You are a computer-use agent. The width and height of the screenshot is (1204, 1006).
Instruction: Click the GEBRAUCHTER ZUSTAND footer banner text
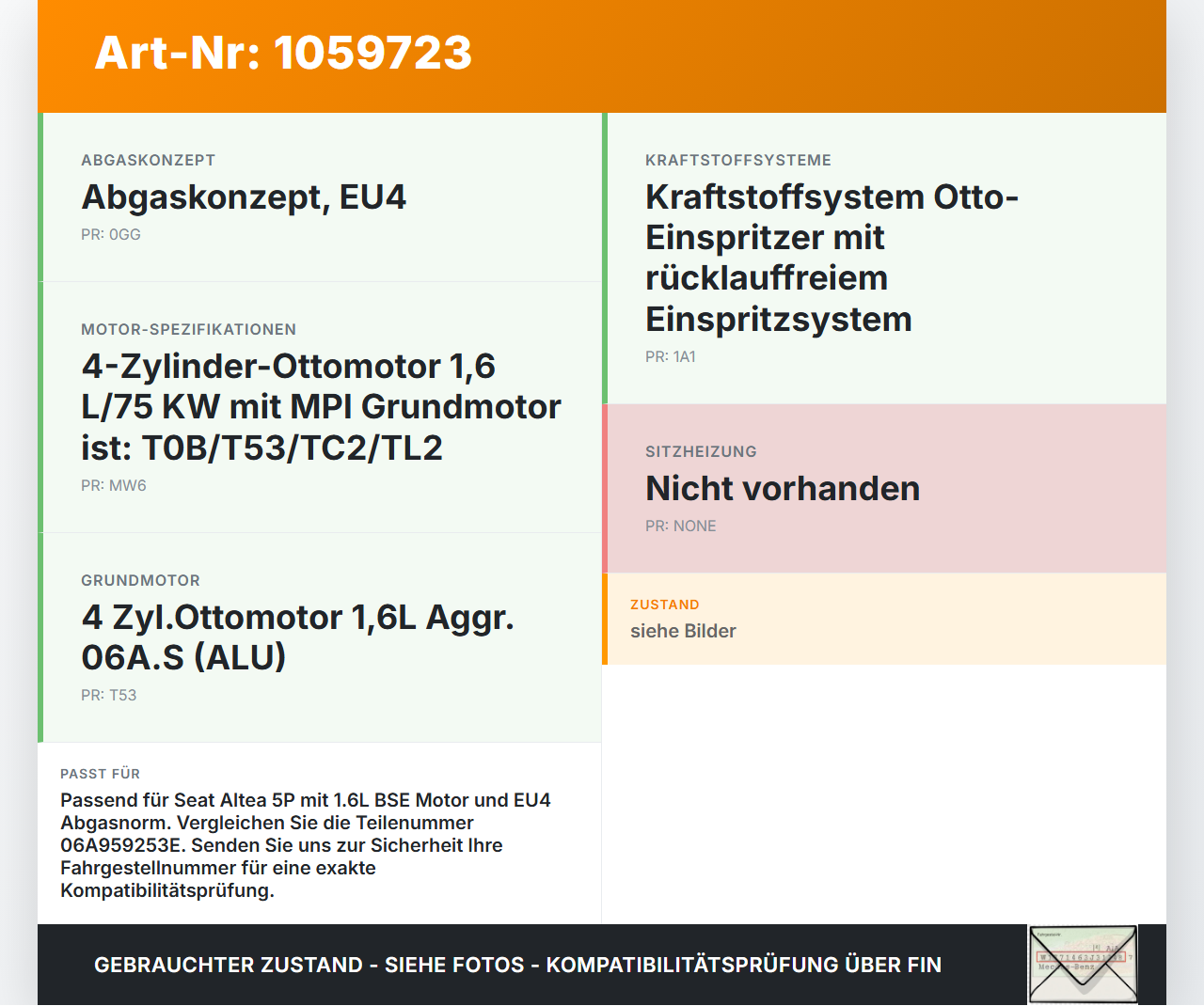(x=517, y=965)
